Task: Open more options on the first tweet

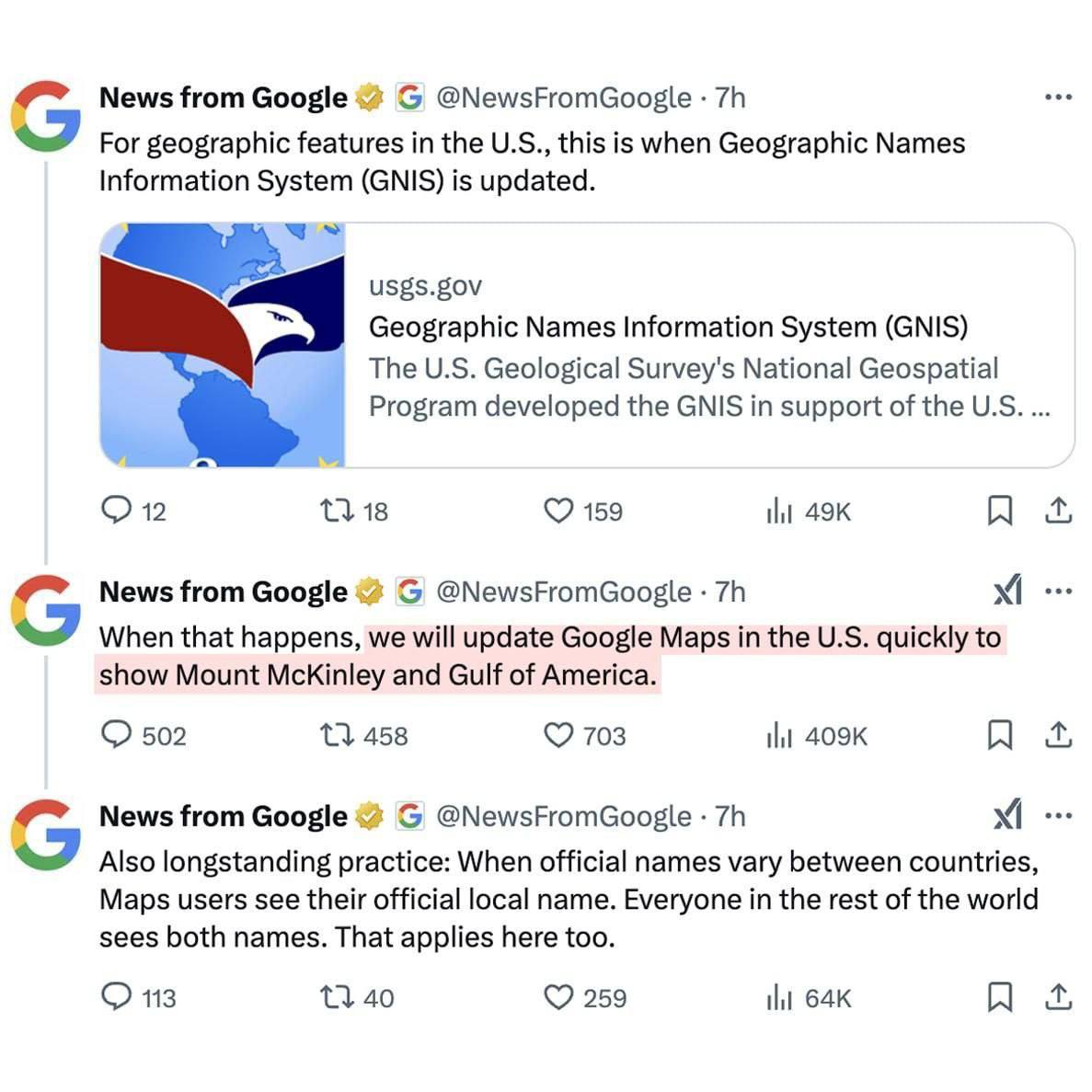Action: tap(1059, 97)
